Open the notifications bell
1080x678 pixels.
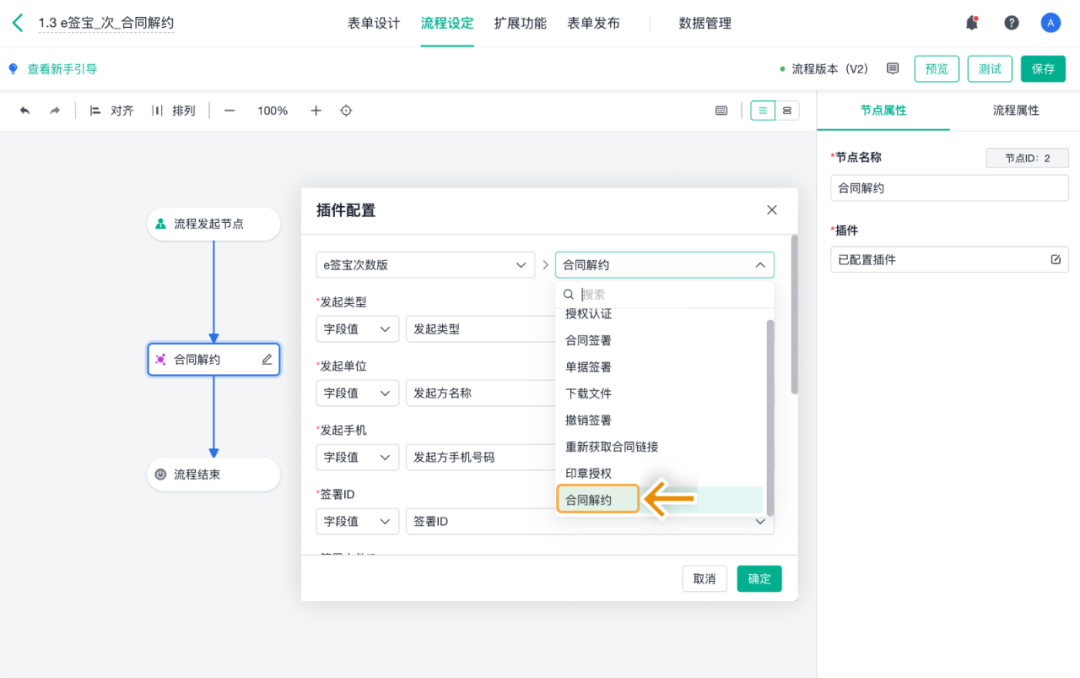972,23
